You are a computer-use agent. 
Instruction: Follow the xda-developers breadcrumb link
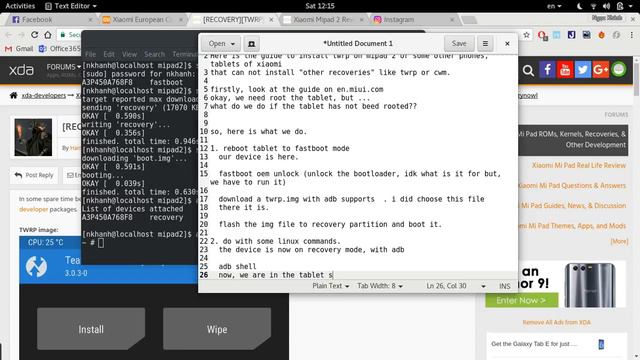point(44,96)
